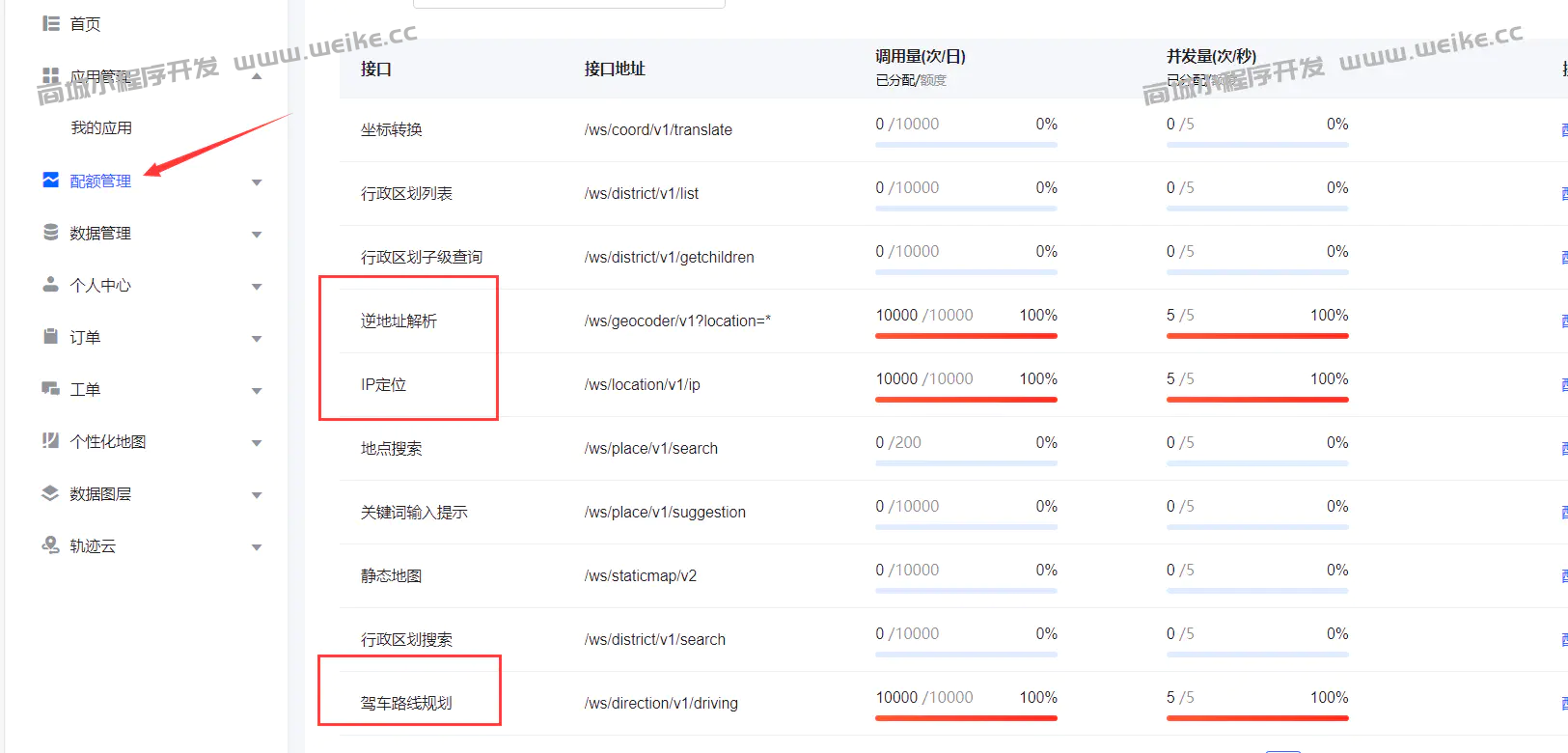The height and width of the screenshot is (753, 1568).
Task: Expand the 配额管理 dropdown arrow
Action: [257, 182]
